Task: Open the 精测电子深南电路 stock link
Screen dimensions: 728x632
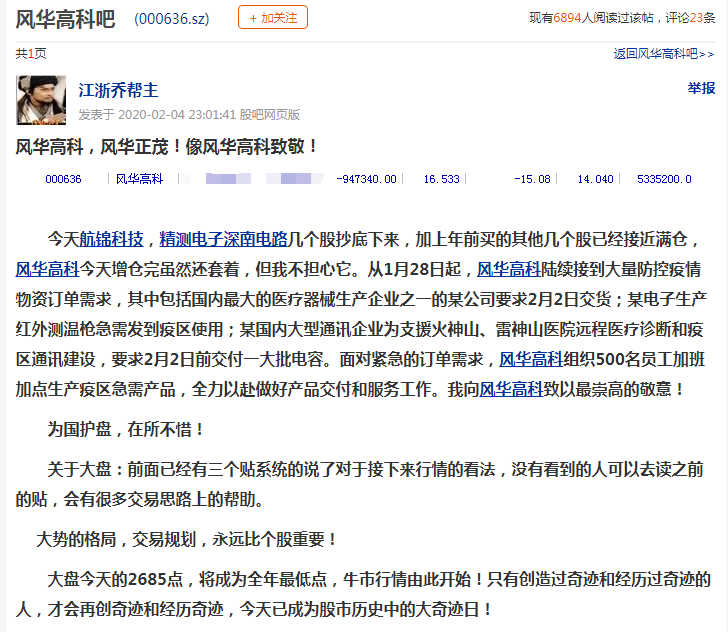Action: [223, 240]
